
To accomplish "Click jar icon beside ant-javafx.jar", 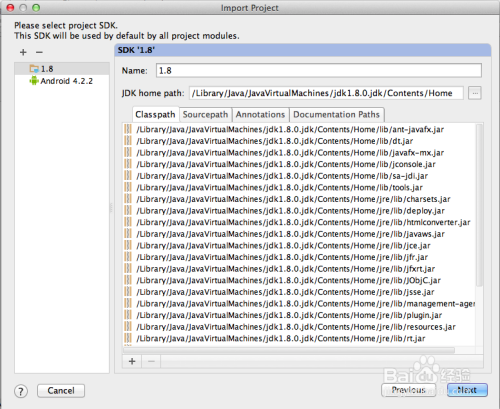I will (128, 129).
